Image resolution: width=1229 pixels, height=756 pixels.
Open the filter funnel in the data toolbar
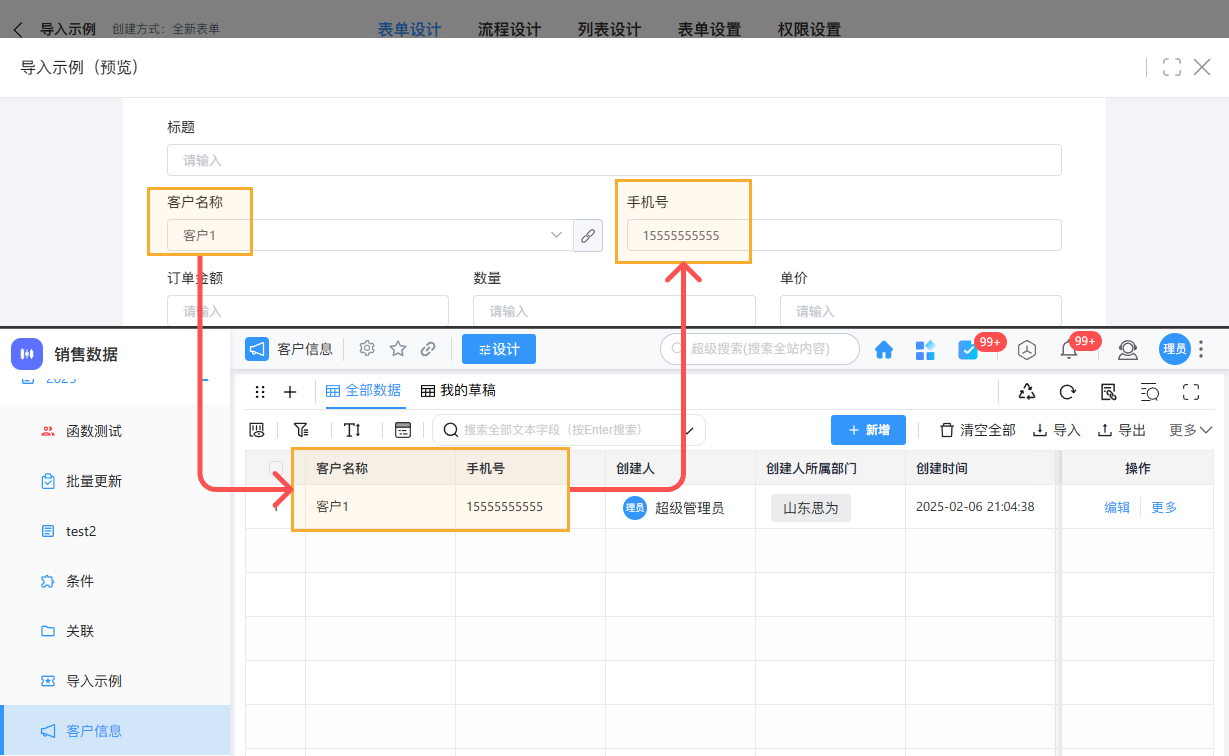click(x=301, y=429)
